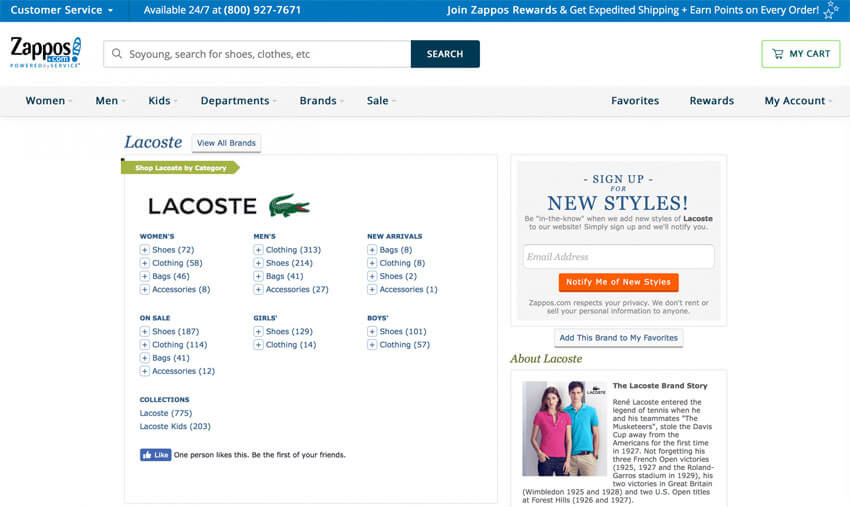Open the Lacoste (775) collection link
Screen dimensions: 850x507
(x=166, y=413)
